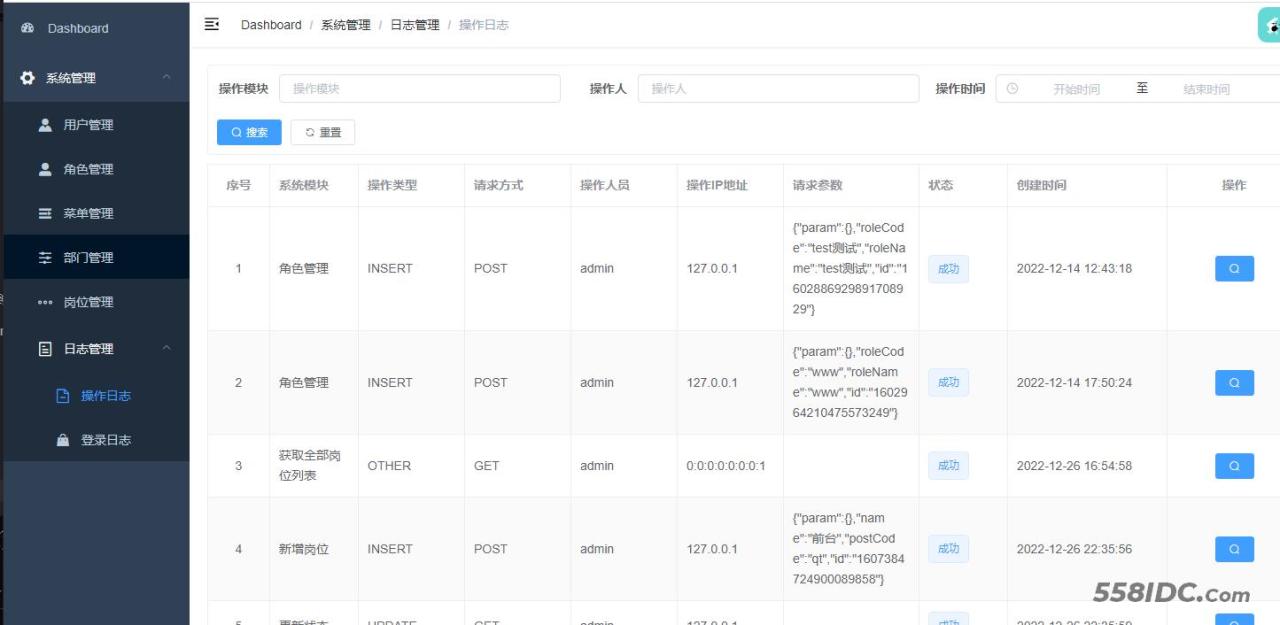Screen dimensions: 1280x625
Task: Click the 操作日志 file icon
Action: click(x=63, y=396)
